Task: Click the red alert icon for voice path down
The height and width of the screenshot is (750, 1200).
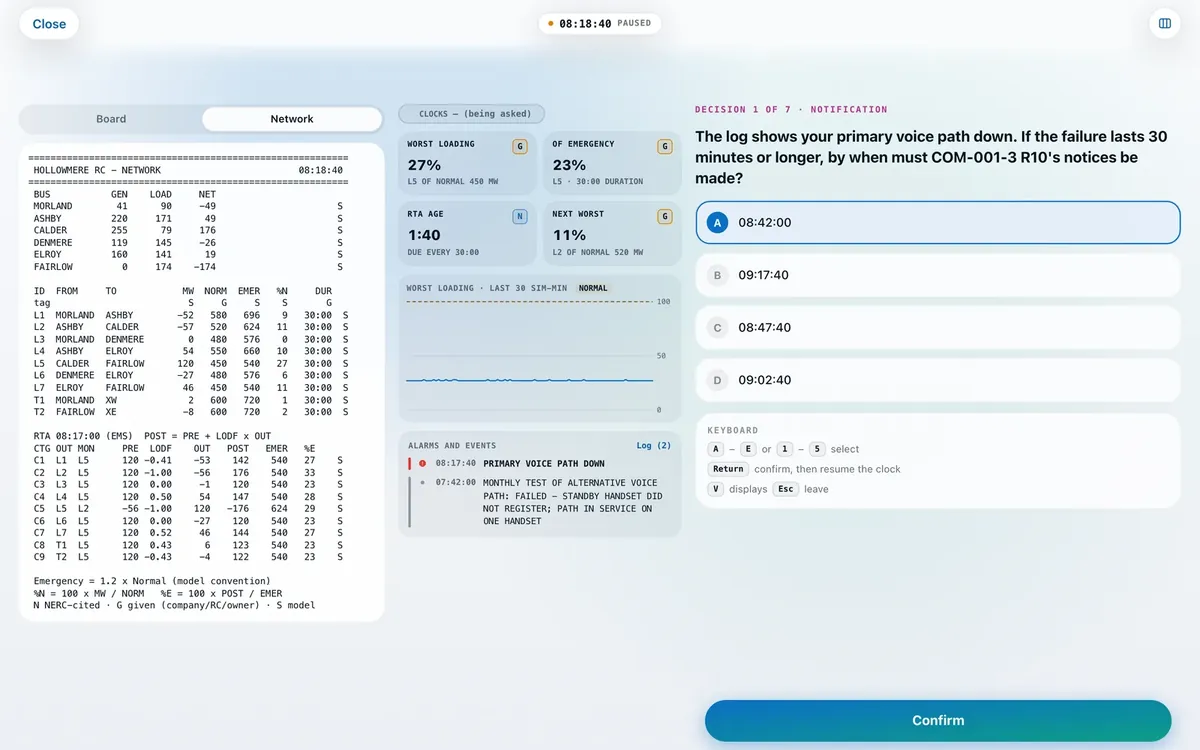Action: pyautogui.click(x=423, y=463)
